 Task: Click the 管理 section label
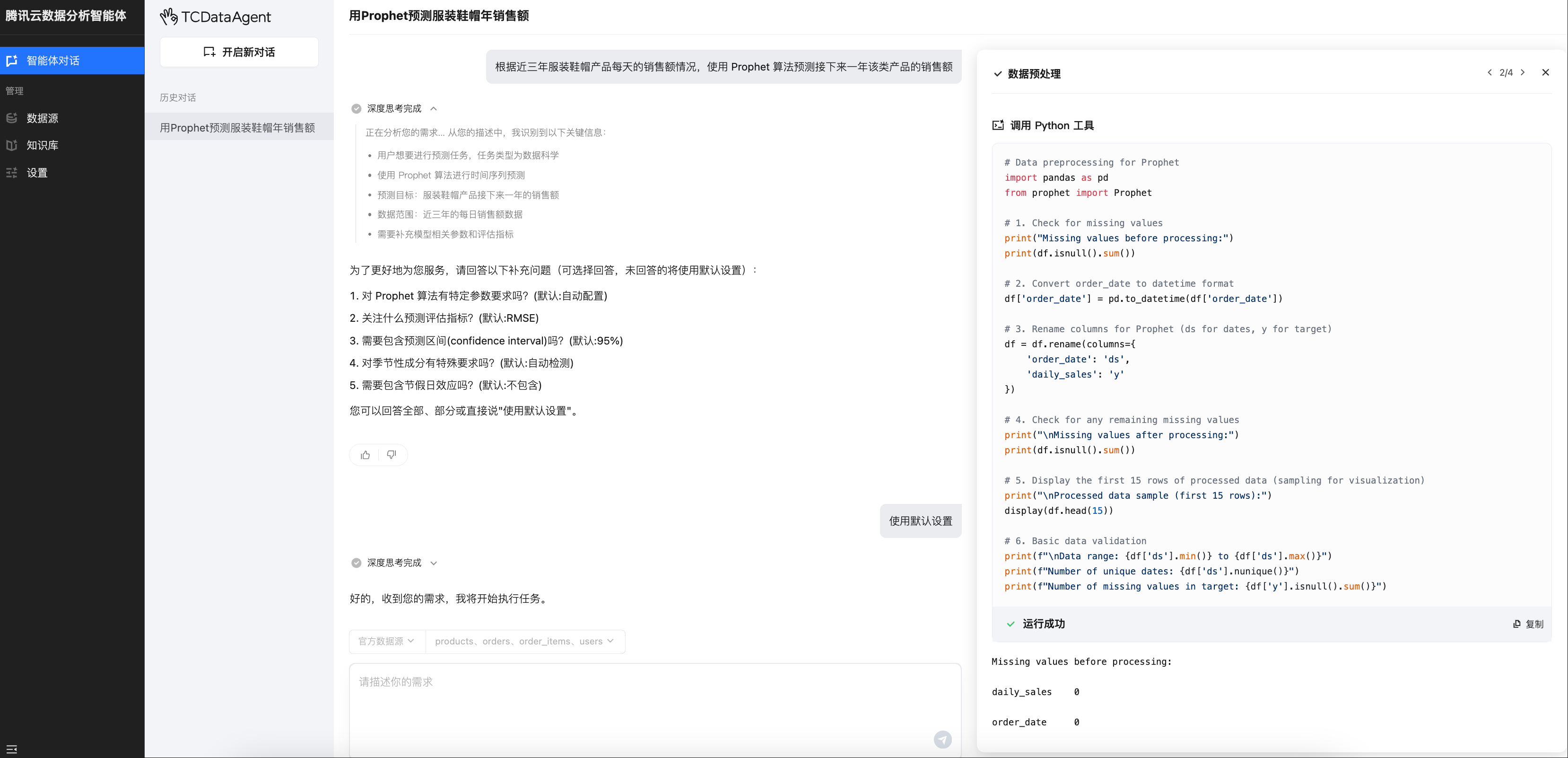[15, 91]
